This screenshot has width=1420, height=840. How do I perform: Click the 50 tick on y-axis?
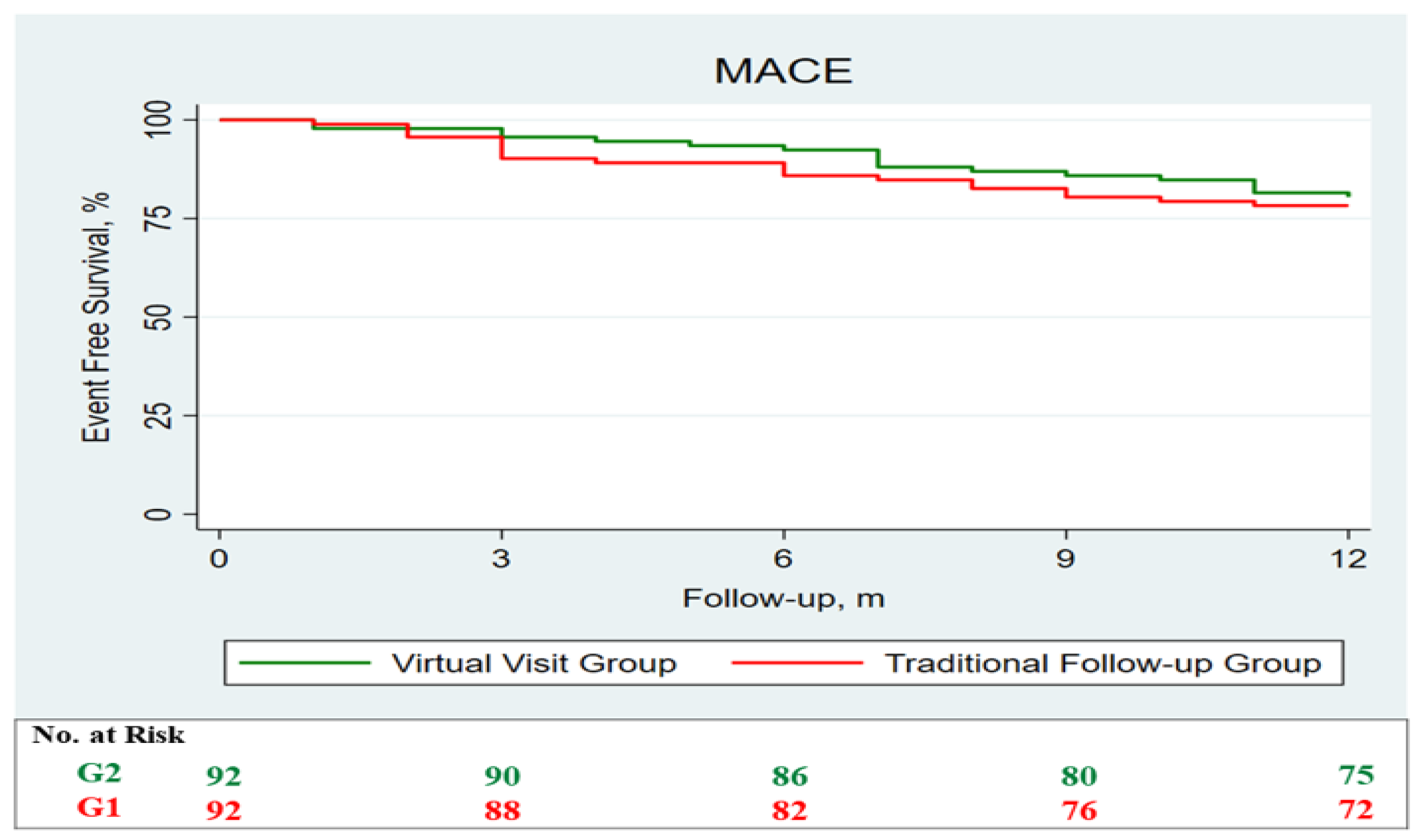coord(157,317)
